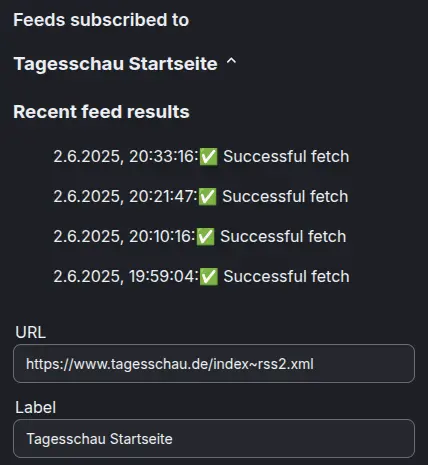Click the URL field label
The width and height of the screenshot is (428, 465).
(x=31, y=332)
